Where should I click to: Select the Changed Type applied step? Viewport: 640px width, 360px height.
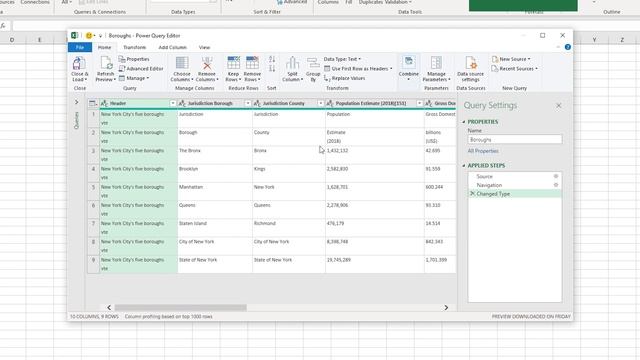pyautogui.click(x=514, y=194)
